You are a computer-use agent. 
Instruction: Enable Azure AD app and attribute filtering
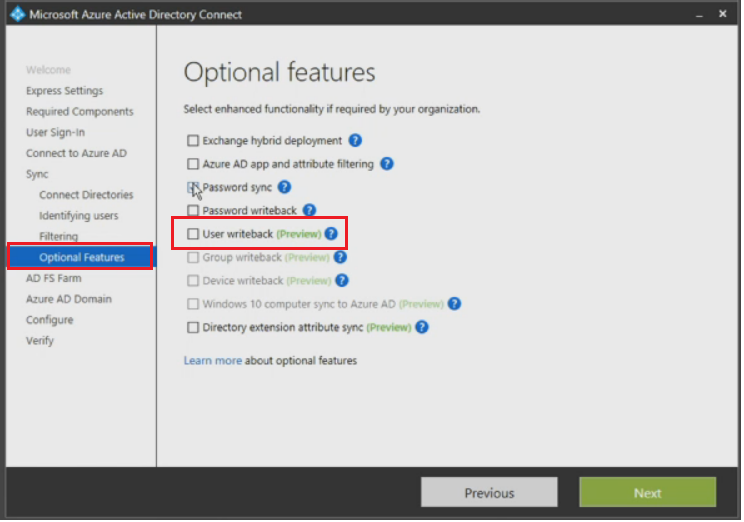[x=193, y=164]
